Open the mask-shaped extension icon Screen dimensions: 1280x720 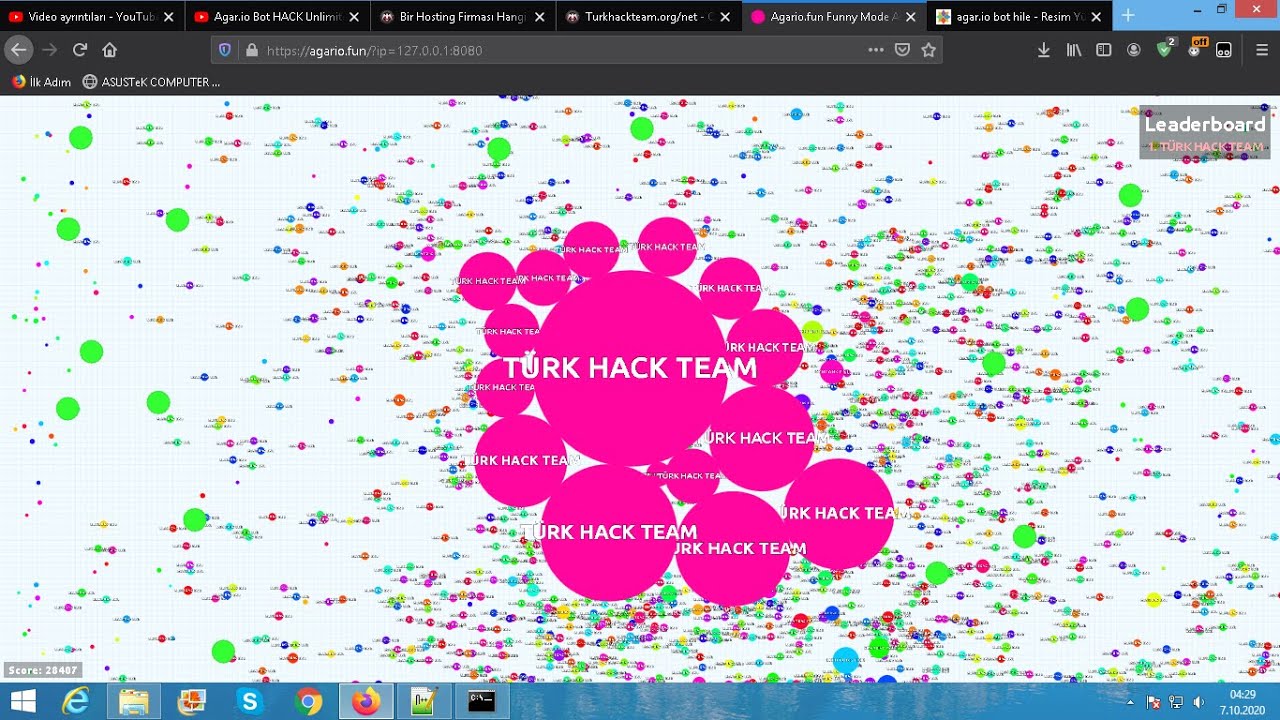(1224, 50)
